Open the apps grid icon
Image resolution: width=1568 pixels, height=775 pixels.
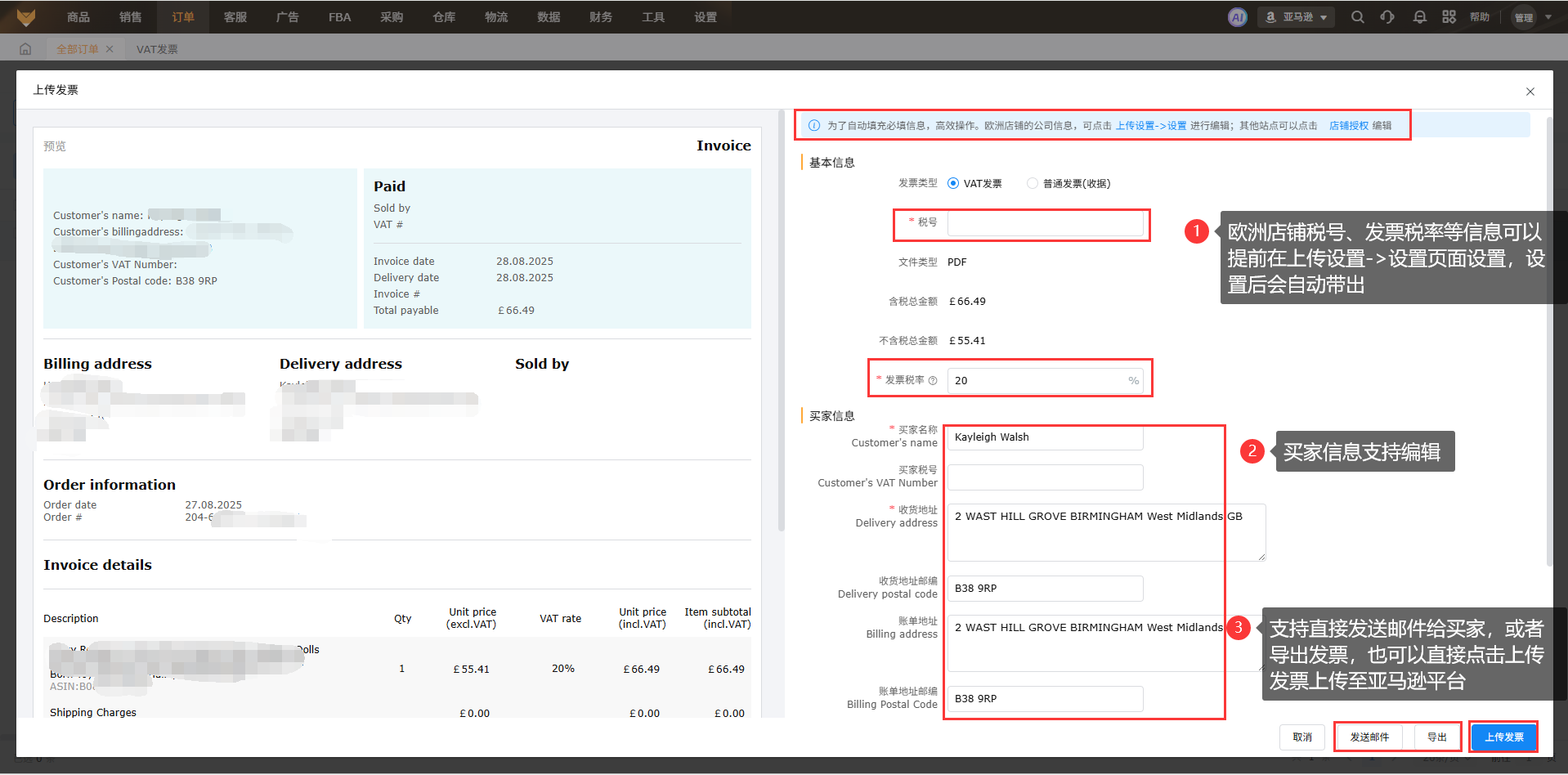[x=1449, y=17]
